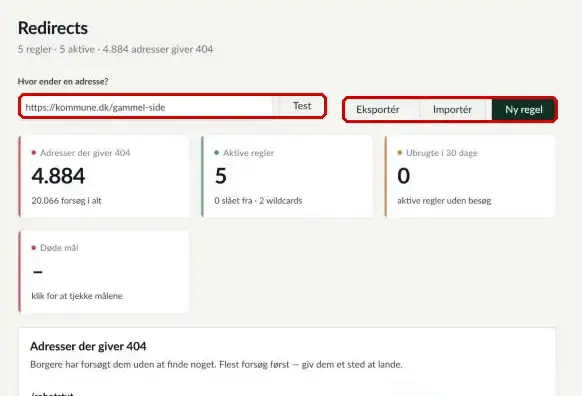Open the Ubrugte i 30 dage card

(470, 177)
